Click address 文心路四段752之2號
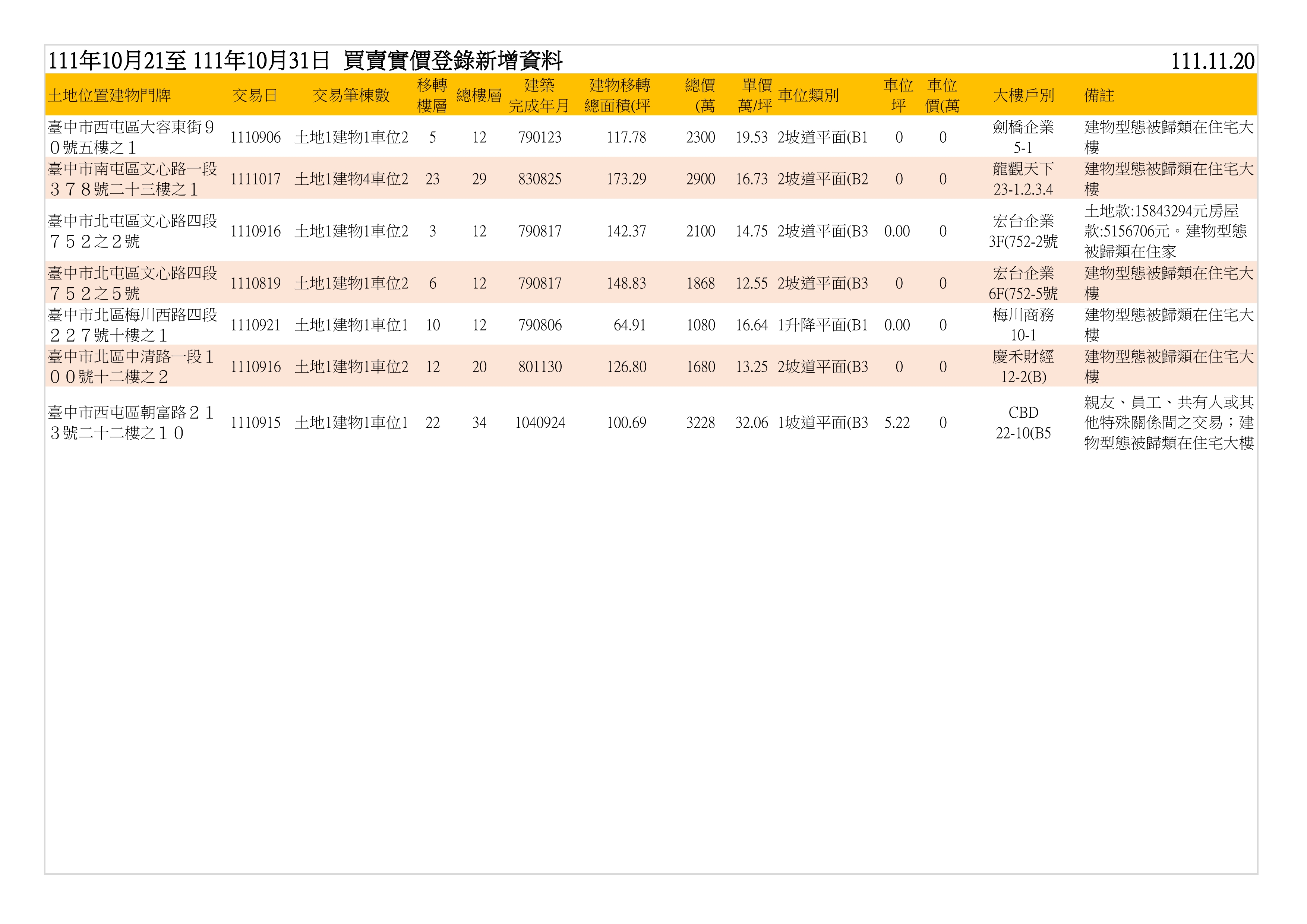This screenshot has height=924, width=1307. click(133, 231)
